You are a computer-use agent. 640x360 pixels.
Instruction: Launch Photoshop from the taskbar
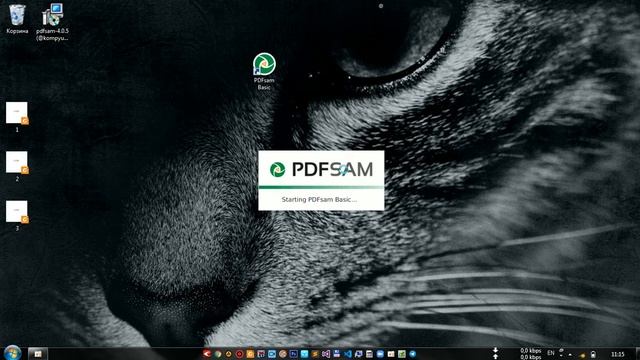tap(293, 354)
